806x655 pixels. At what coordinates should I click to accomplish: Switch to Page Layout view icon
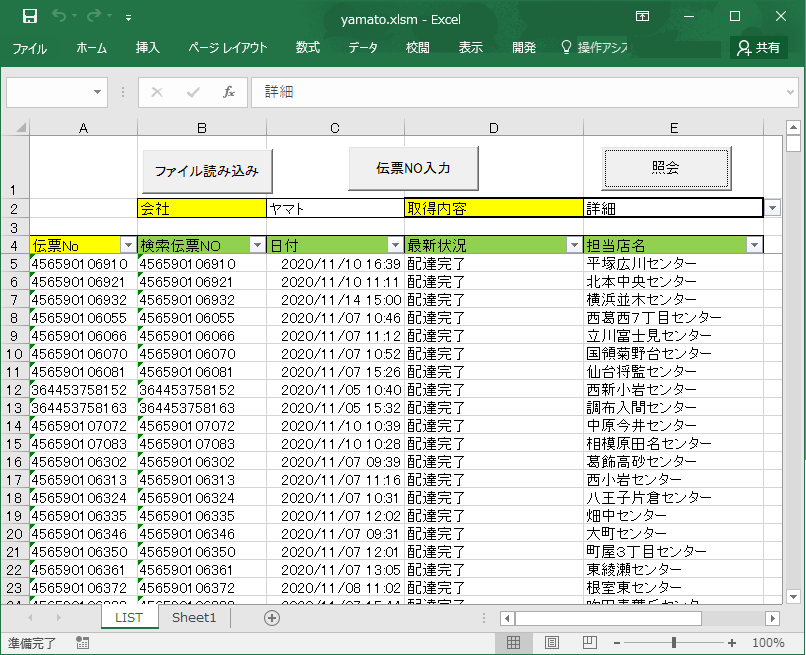tap(552, 643)
